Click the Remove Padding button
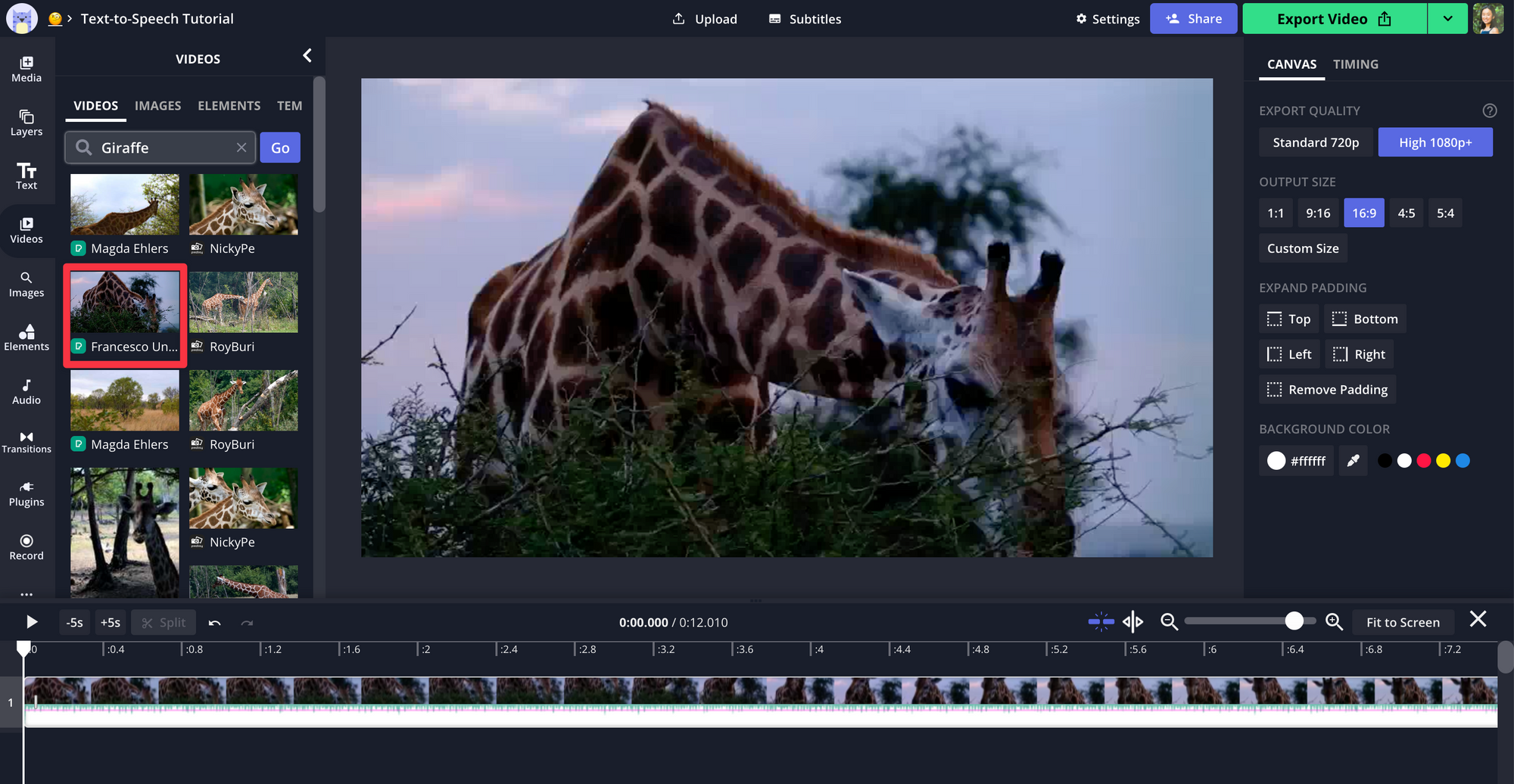 pyautogui.click(x=1327, y=390)
